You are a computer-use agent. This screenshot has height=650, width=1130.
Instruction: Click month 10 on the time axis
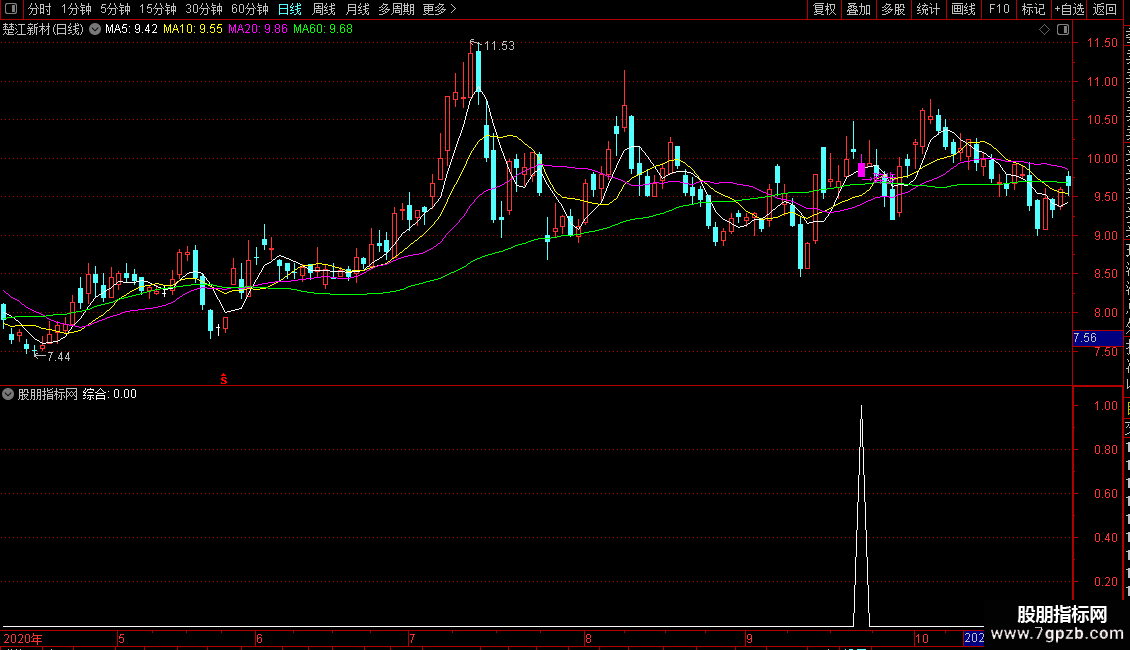tap(921, 638)
